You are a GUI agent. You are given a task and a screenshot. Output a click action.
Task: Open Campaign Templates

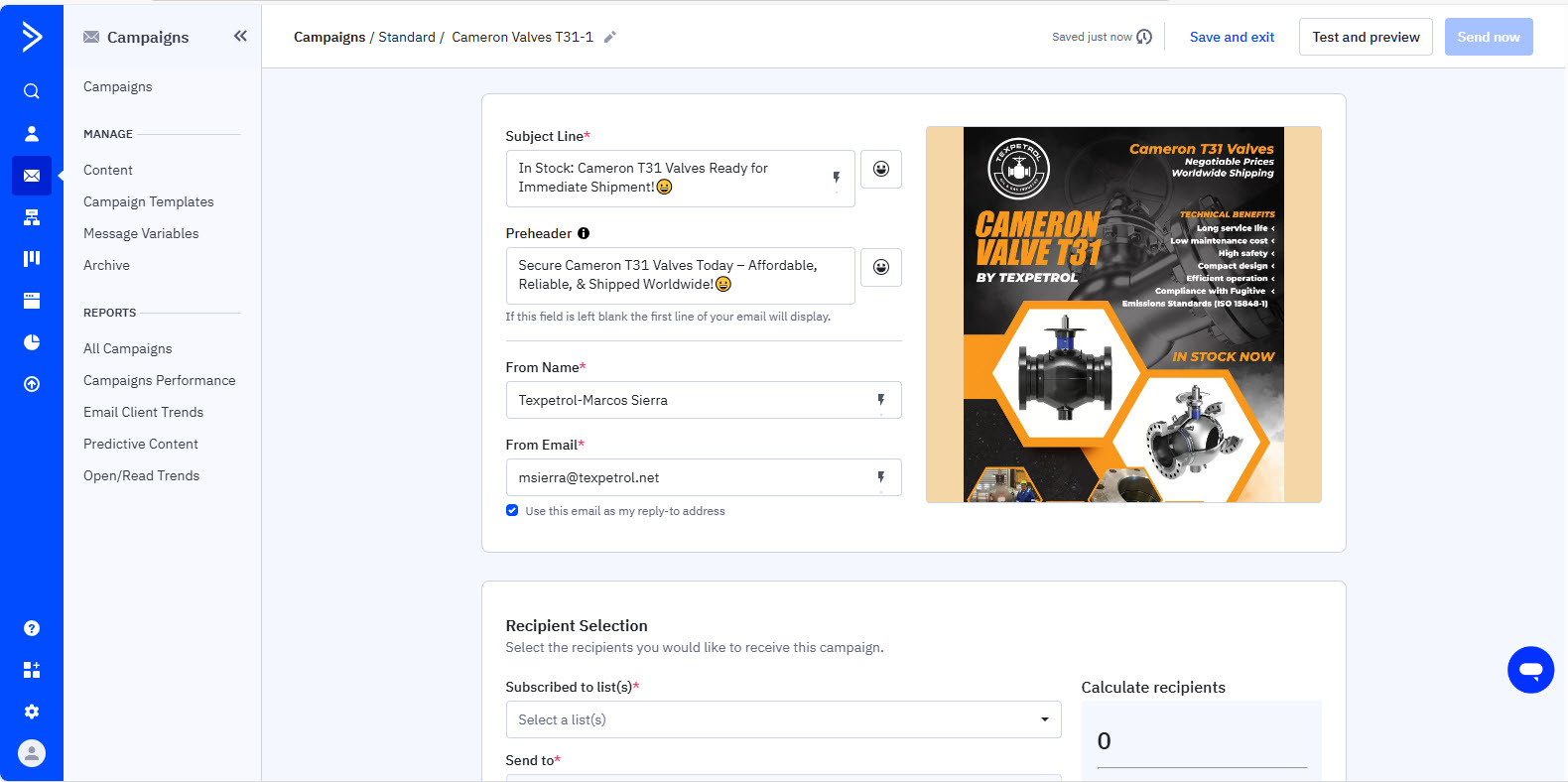pyautogui.click(x=149, y=201)
